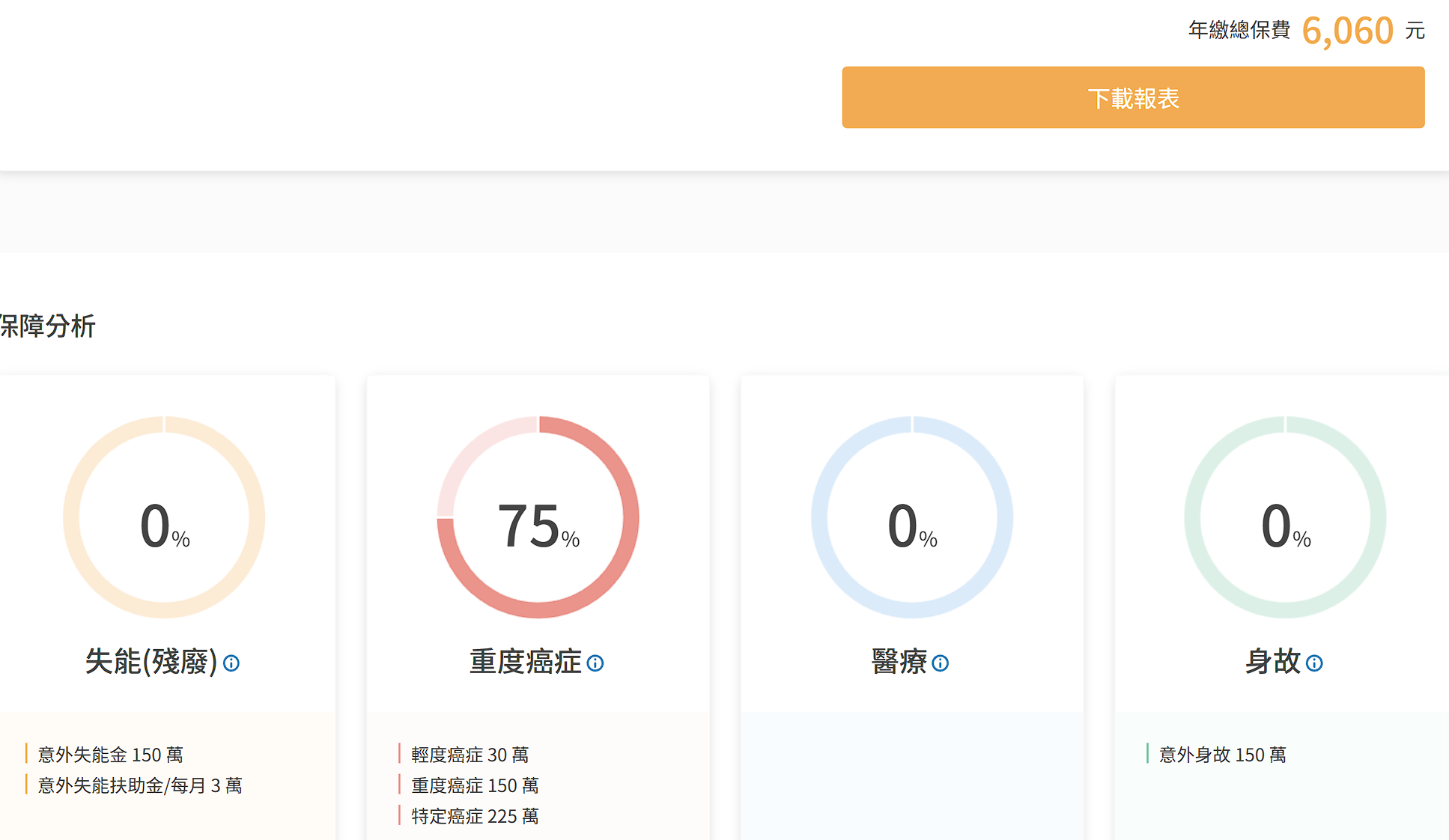The width and height of the screenshot is (1449, 840).
Task: Click the 0% 醫療 blue progress ring
Action: (911, 517)
